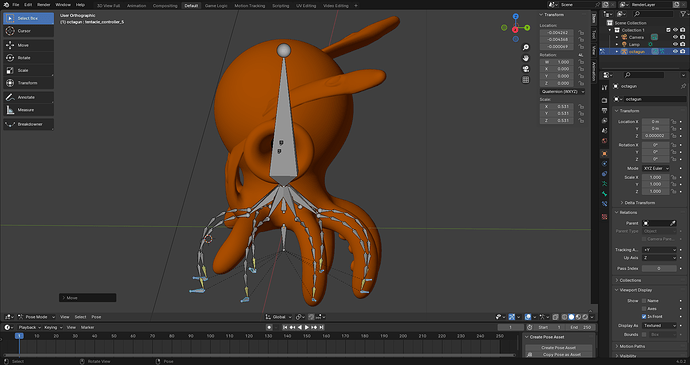690x365 pixels.
Task: Switch to the Scripting workspace tab
Action: coord(280,6)
